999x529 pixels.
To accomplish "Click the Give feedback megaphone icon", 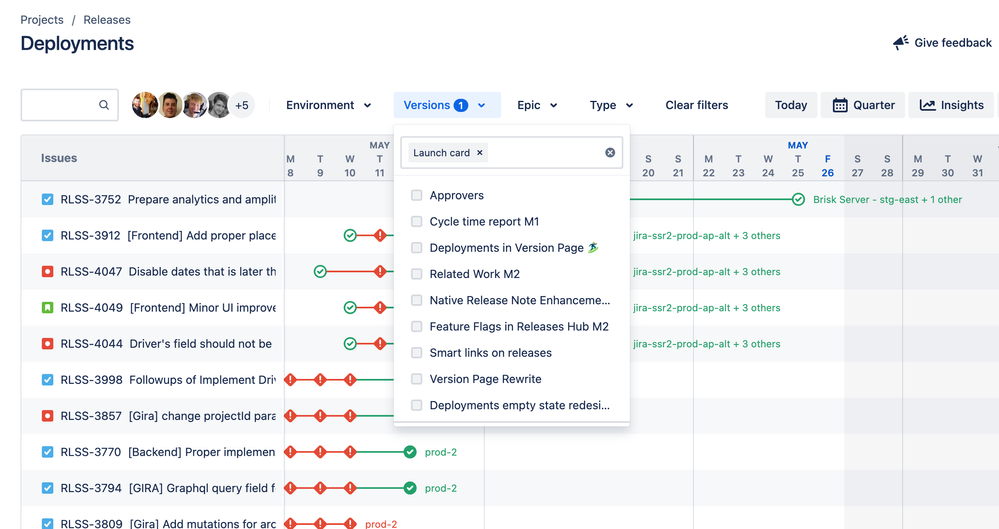I will click(901, 43).
